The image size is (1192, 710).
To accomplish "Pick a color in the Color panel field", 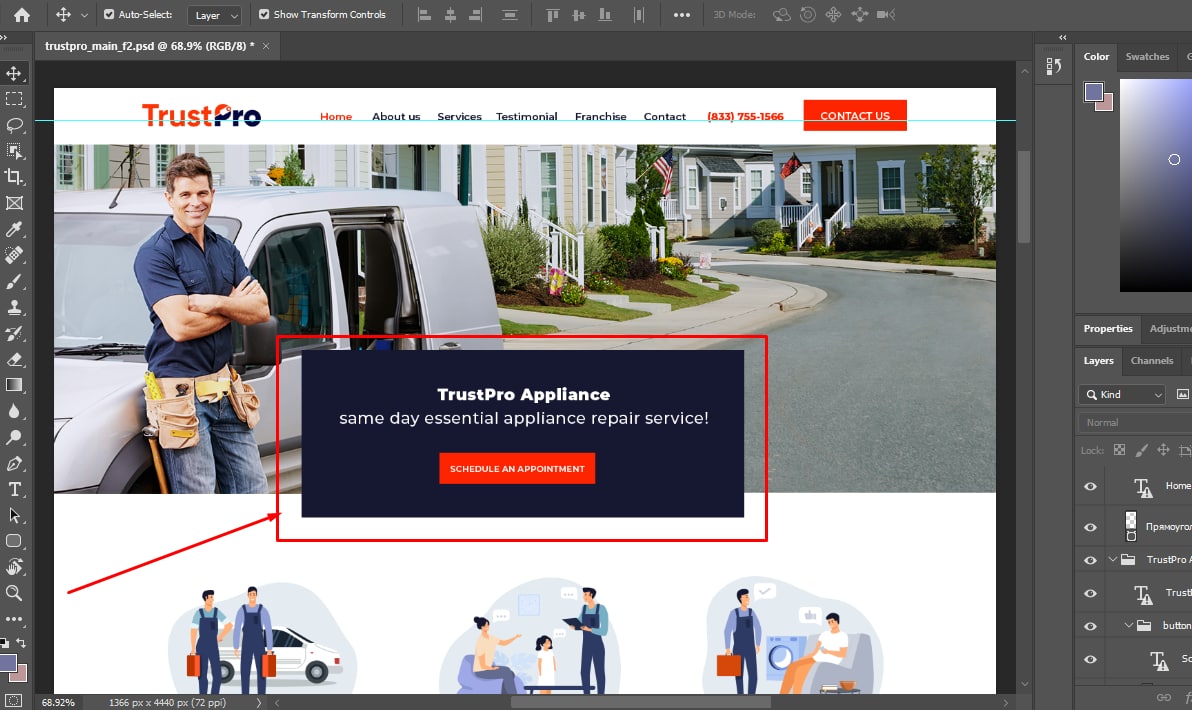I will point(1156,185).
